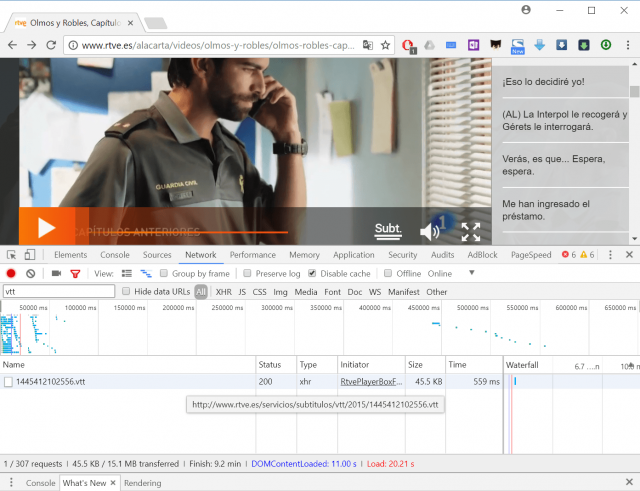
Task: Click the vtt filter input field
Action: click(59, 291)
